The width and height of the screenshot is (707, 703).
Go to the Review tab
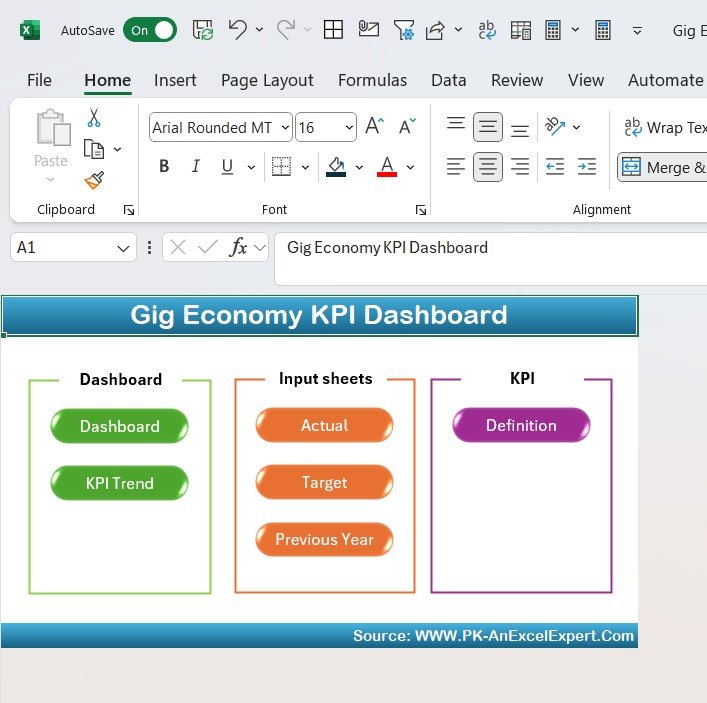(x=517, y=80)
